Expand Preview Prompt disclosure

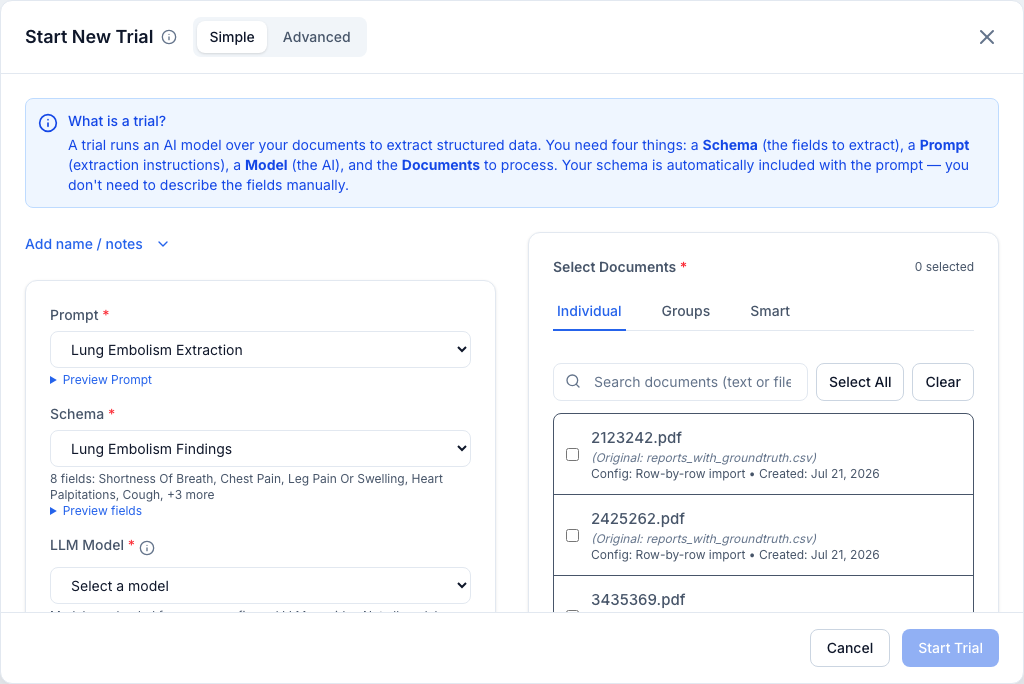coord(101,380)
